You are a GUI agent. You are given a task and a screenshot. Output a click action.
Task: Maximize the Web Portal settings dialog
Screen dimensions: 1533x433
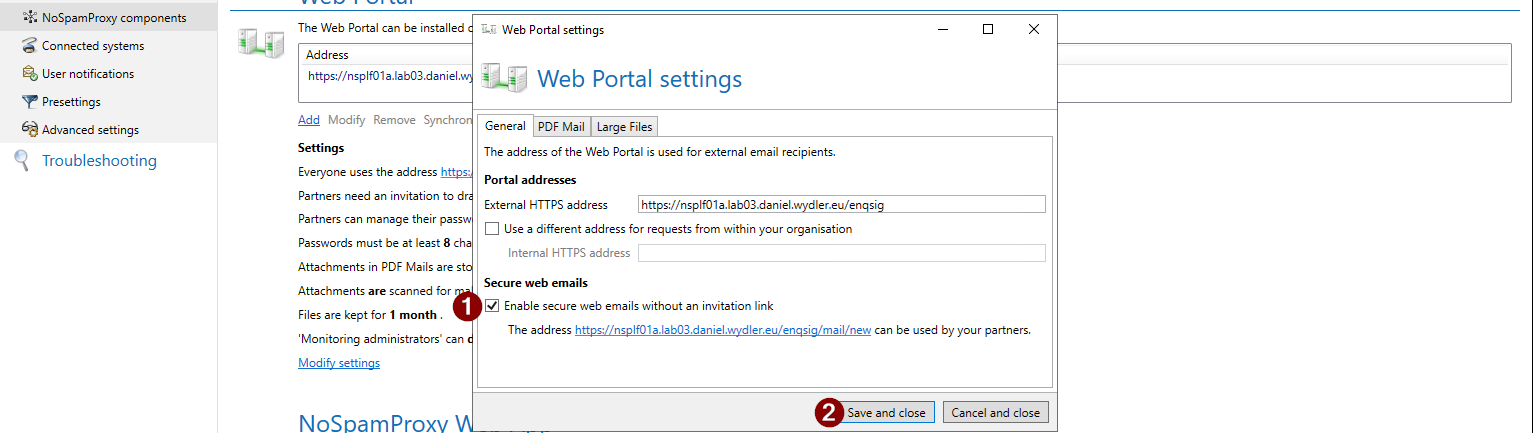click(988, 30)
